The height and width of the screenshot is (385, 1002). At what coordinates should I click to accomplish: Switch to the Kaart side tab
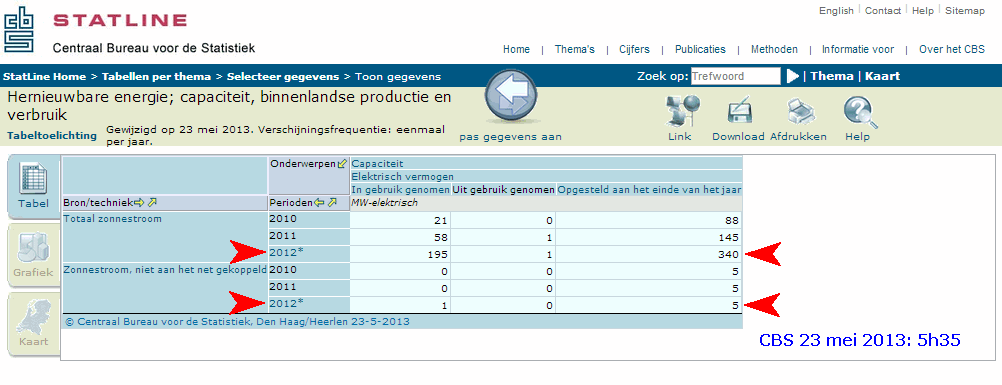click(x=32, y=324)
